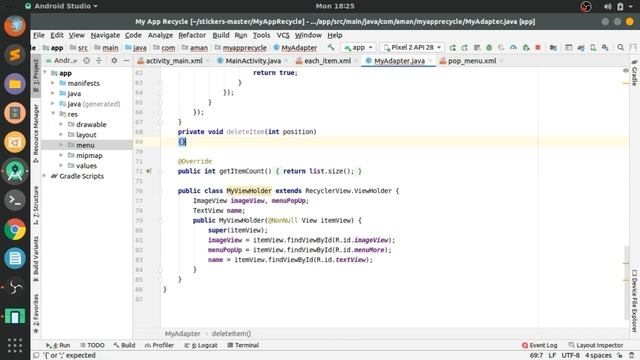
Task: Toggle the Gradle tool window on right edge
Action: point(635,73)
